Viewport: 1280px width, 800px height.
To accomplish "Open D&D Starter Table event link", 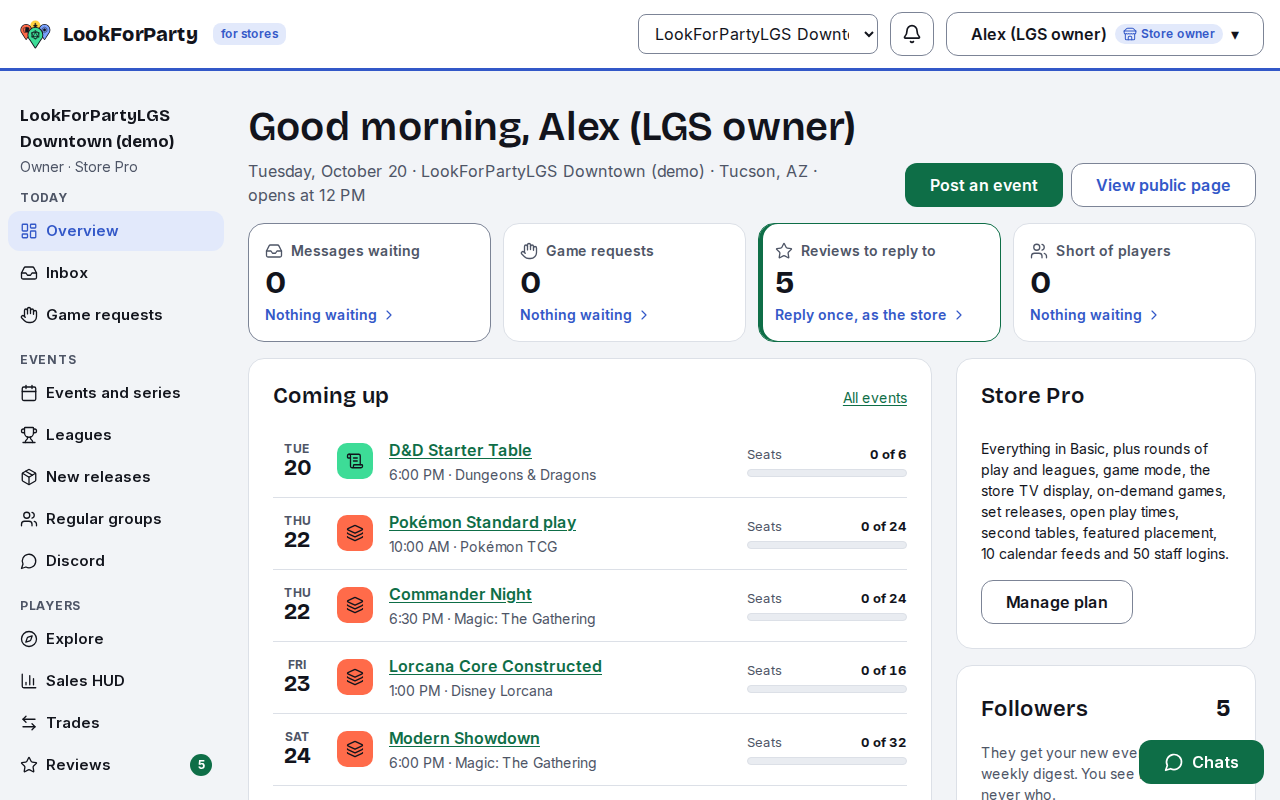I will coord(460,451).
